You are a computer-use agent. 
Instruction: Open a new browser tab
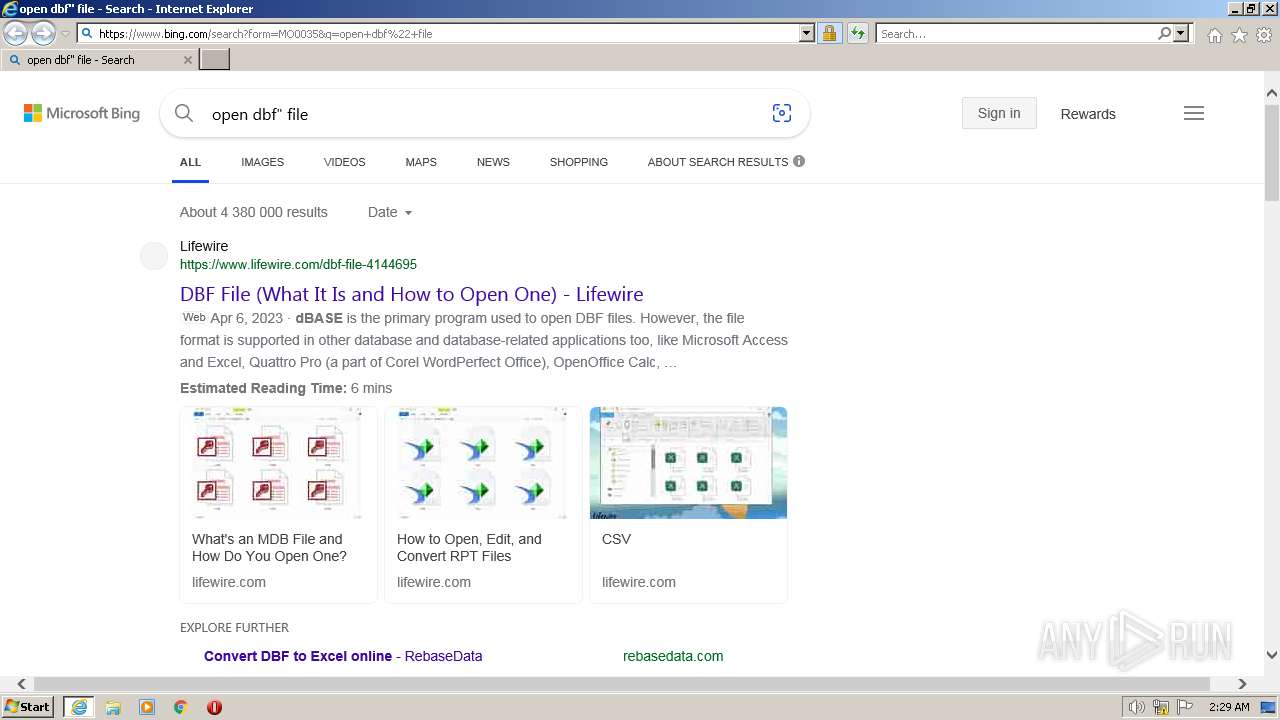[215, 60]
